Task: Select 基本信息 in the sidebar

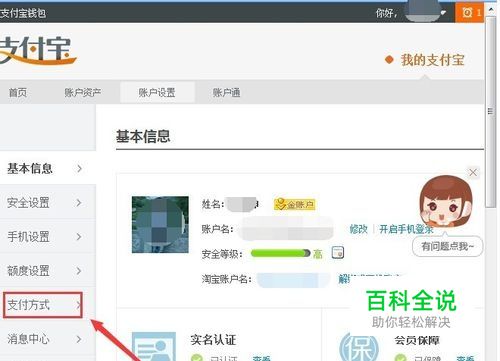Action: pyautogui.click(x=48, y=168)
